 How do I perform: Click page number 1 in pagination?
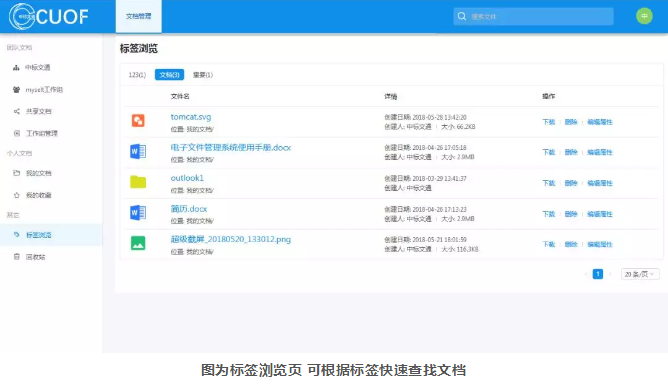click(598, 274)
